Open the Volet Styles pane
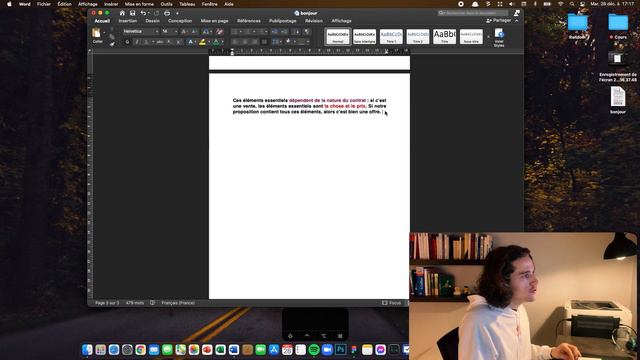Image resolution: width=640 pixels, height=360 pixels. (x=499, y=37)
